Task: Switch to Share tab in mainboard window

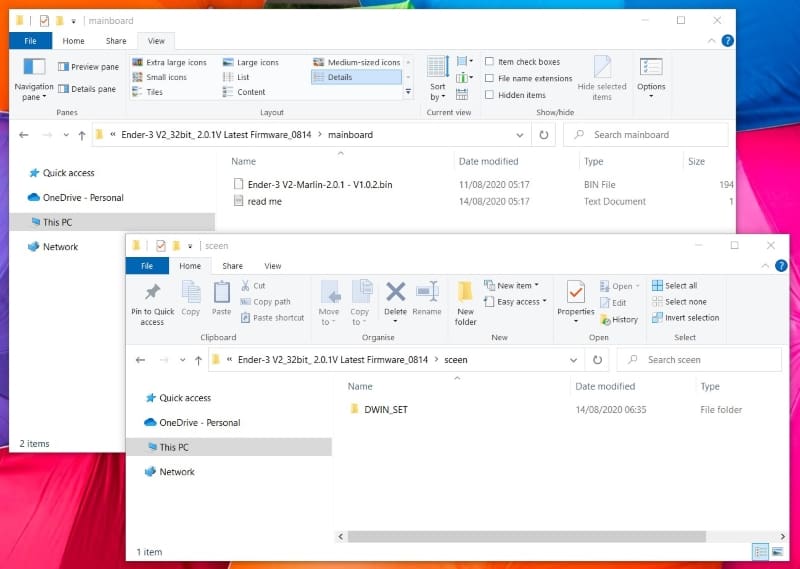Action: pyautogui.click(x=116, y=41)
